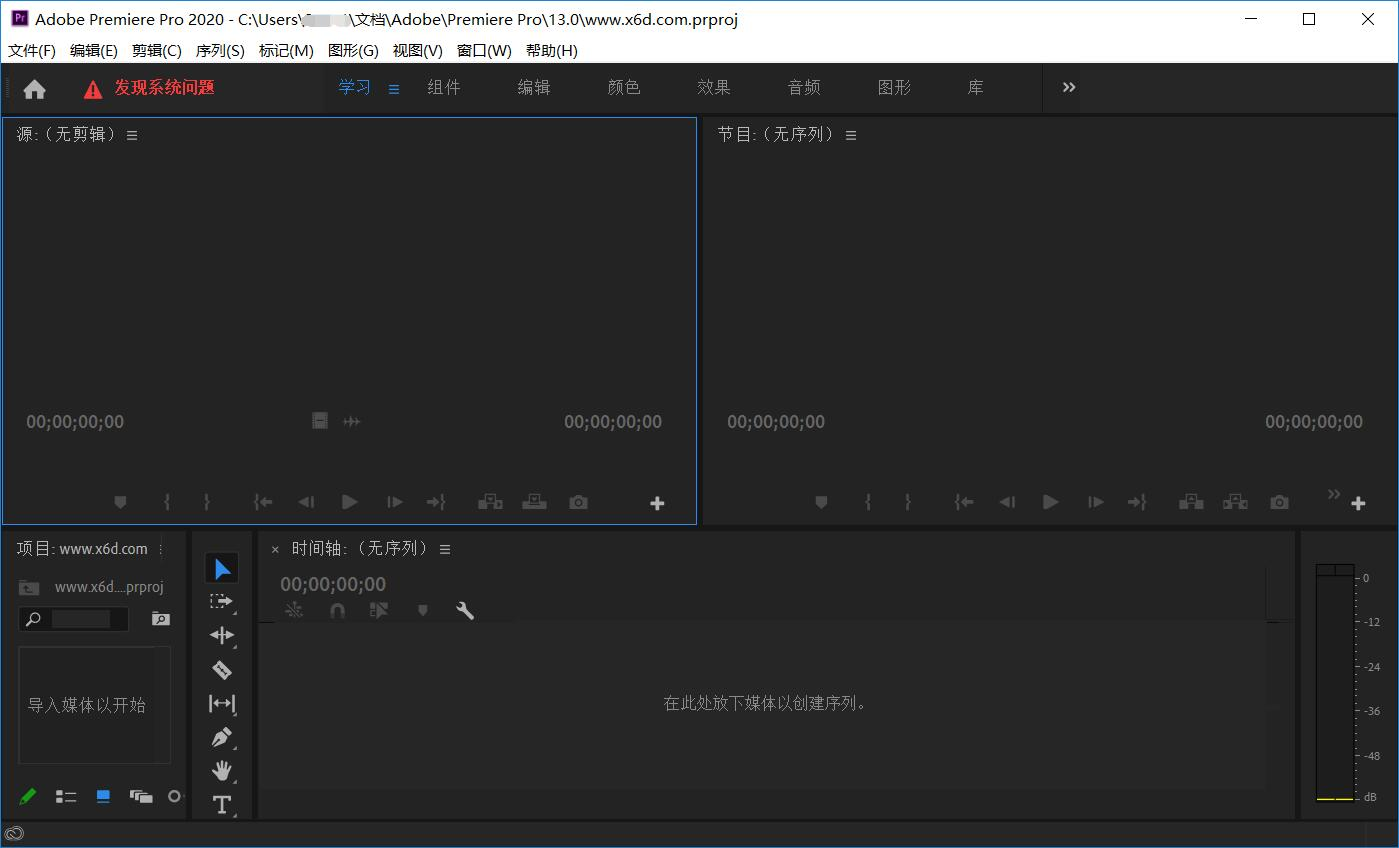
Task: Open the Source monitor panel menu
Action: click(x=132, y=135)
